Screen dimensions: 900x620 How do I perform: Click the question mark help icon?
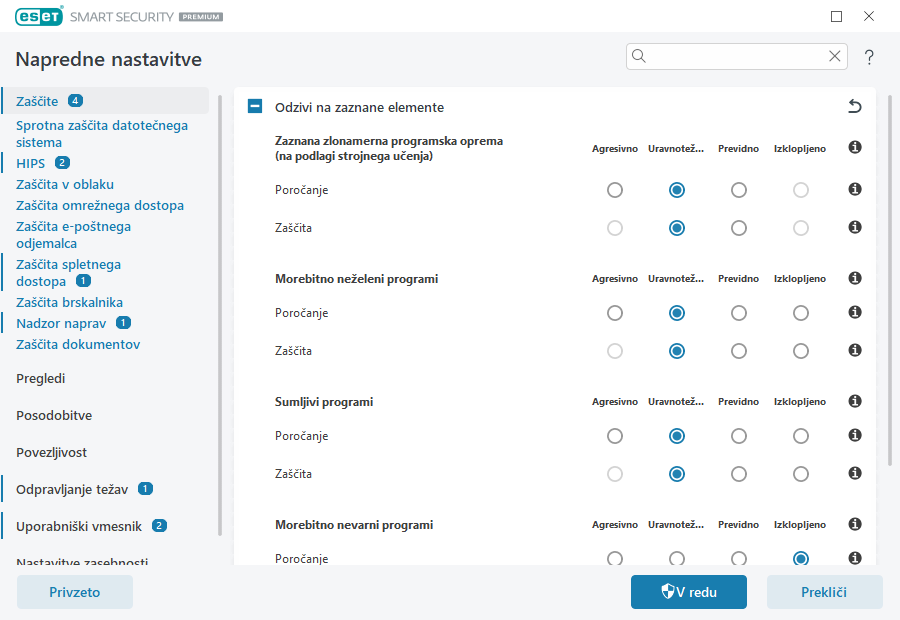869,57
